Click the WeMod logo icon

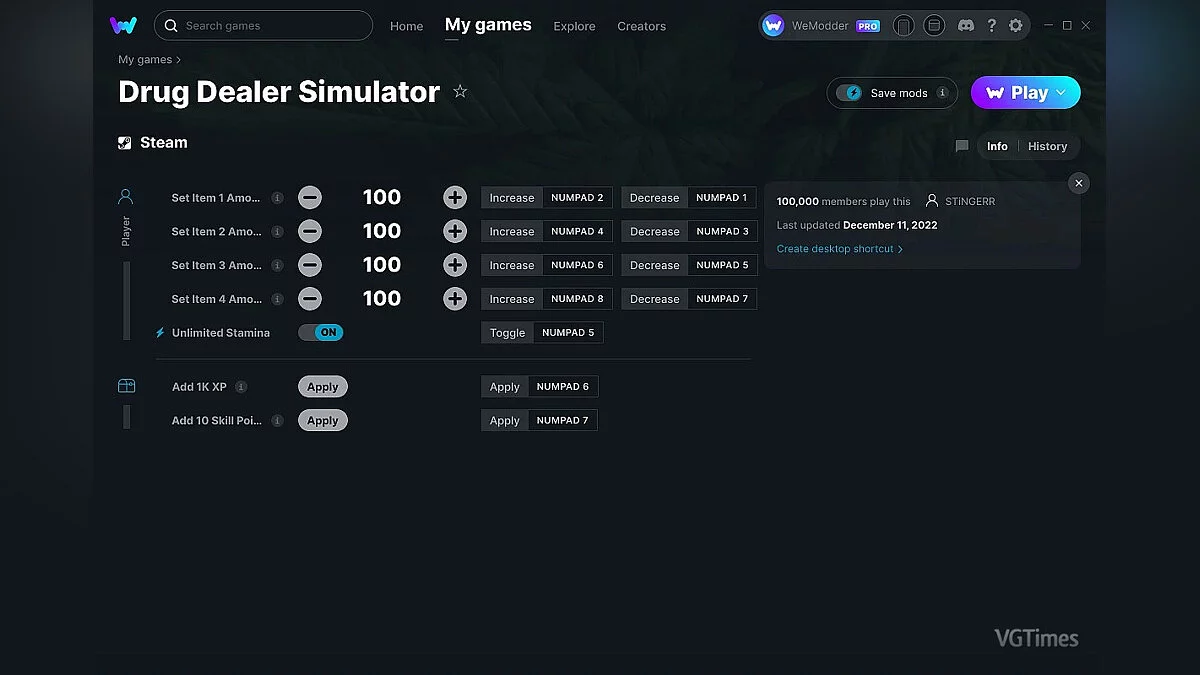[x=123, y=25]
